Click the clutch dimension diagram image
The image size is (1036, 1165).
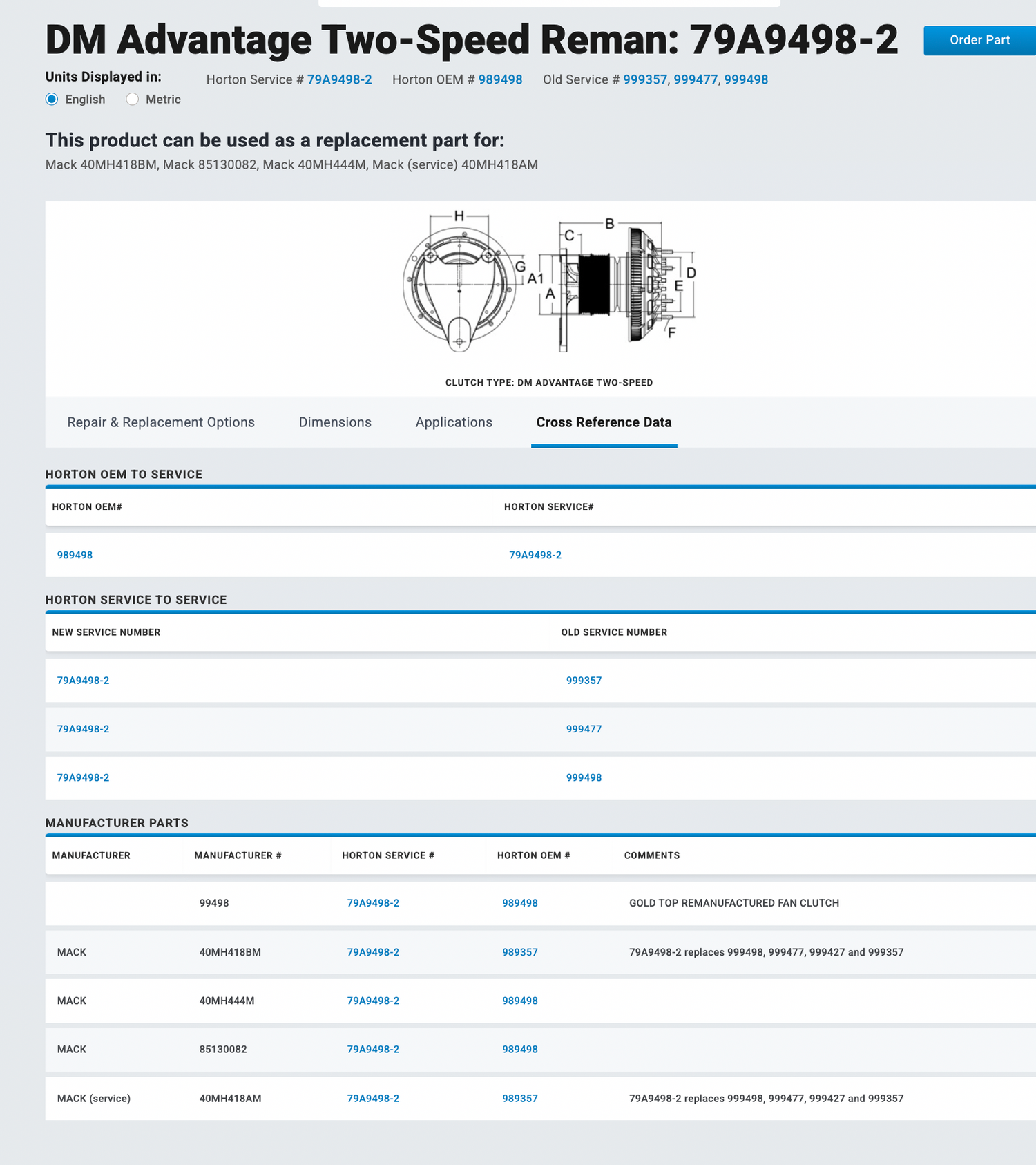[x=549, y=283]
